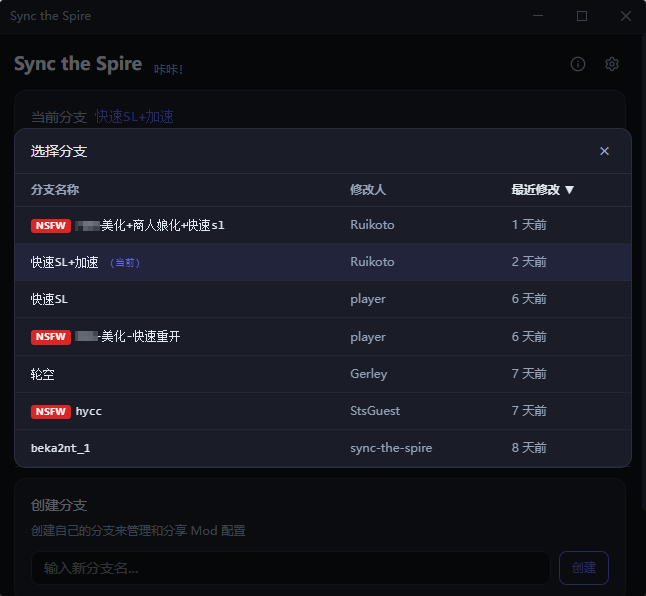The width and height of the screenshot is (646, 596).
Task: Click the 快速SL+加速 current branch link
Action: click(x=134, y=117)
